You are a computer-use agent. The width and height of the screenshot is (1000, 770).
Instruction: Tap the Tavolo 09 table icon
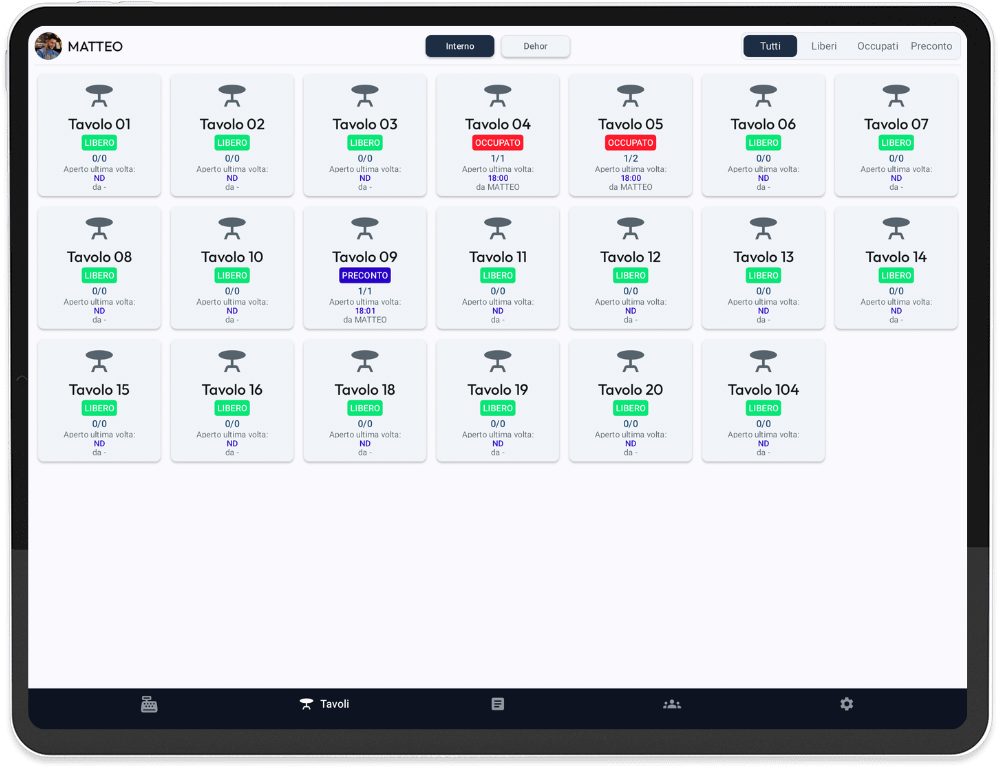[x=365, y=228]
